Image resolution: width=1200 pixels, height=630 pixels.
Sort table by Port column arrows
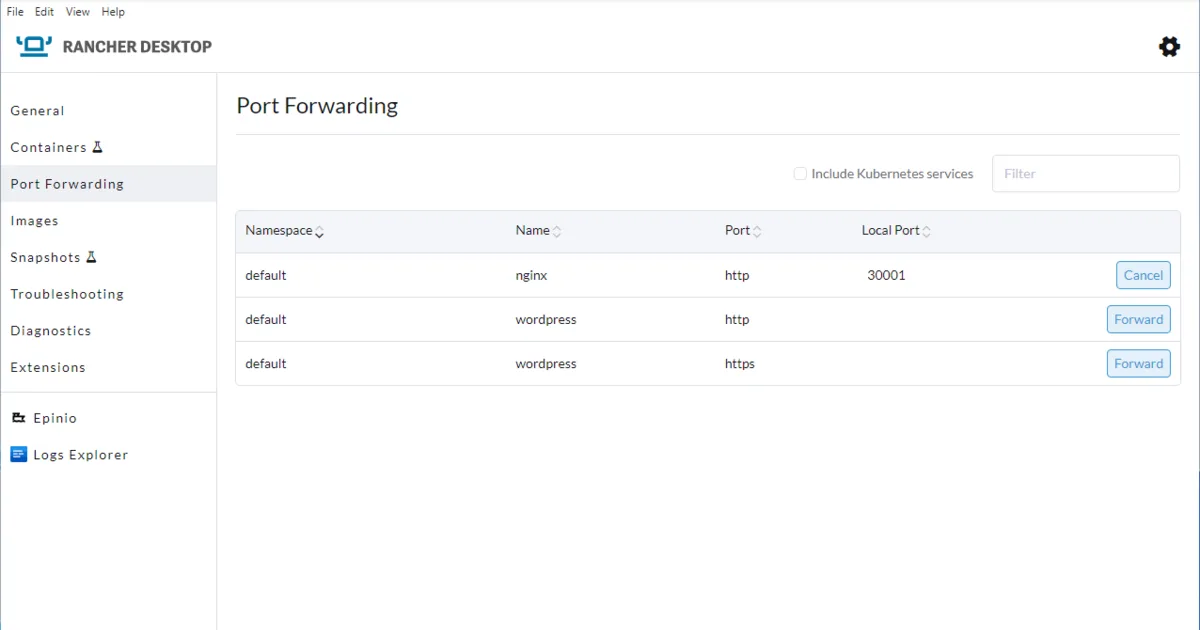(x=757, y=232)
